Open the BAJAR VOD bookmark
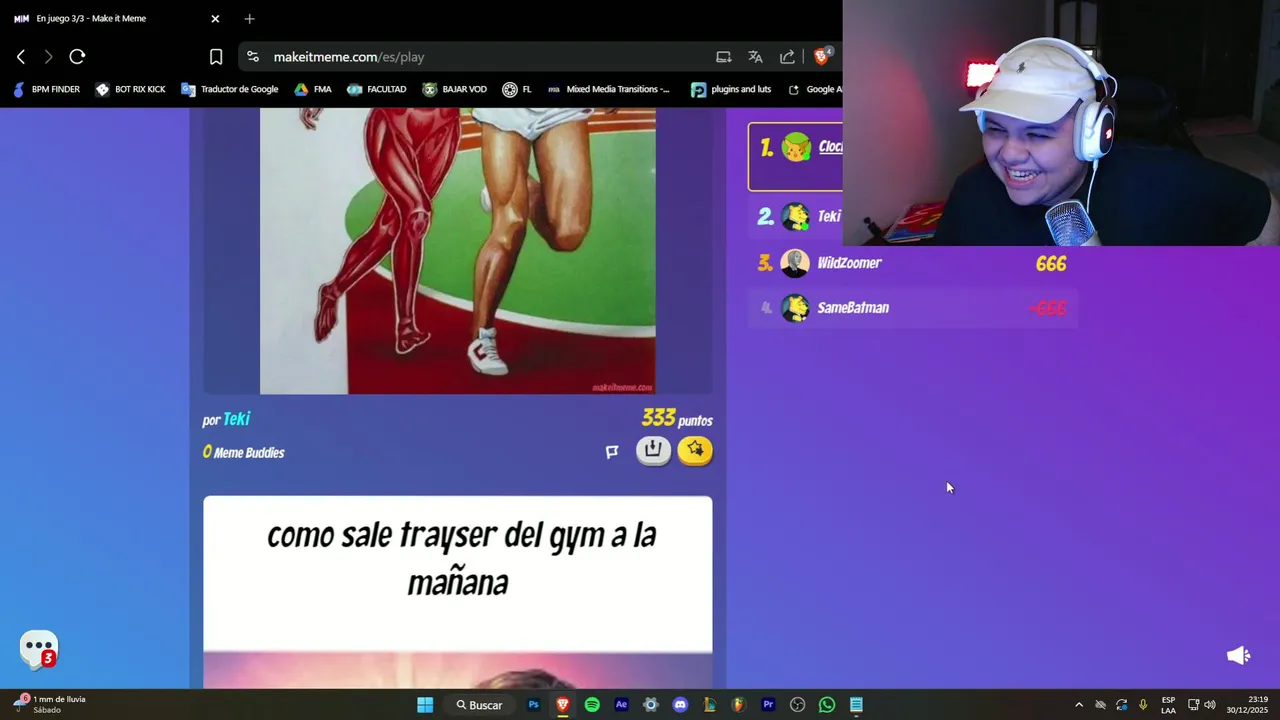 (x=455, y=89)
